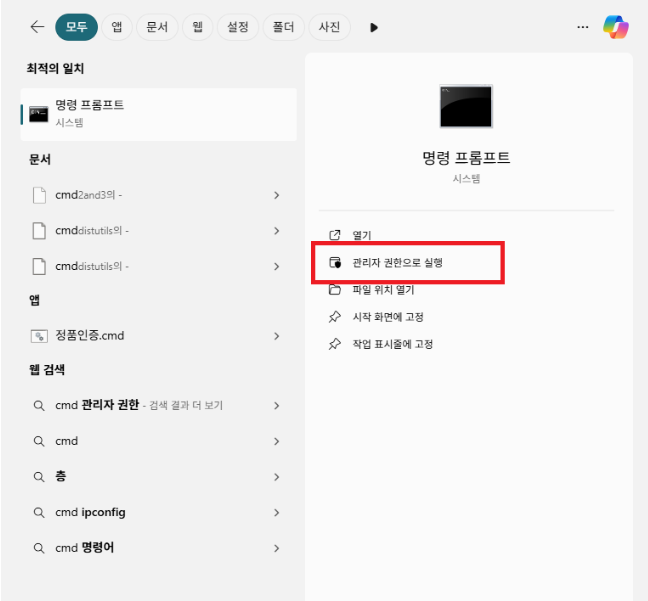Switch to the 문서 filter tab

pos(156,27)
